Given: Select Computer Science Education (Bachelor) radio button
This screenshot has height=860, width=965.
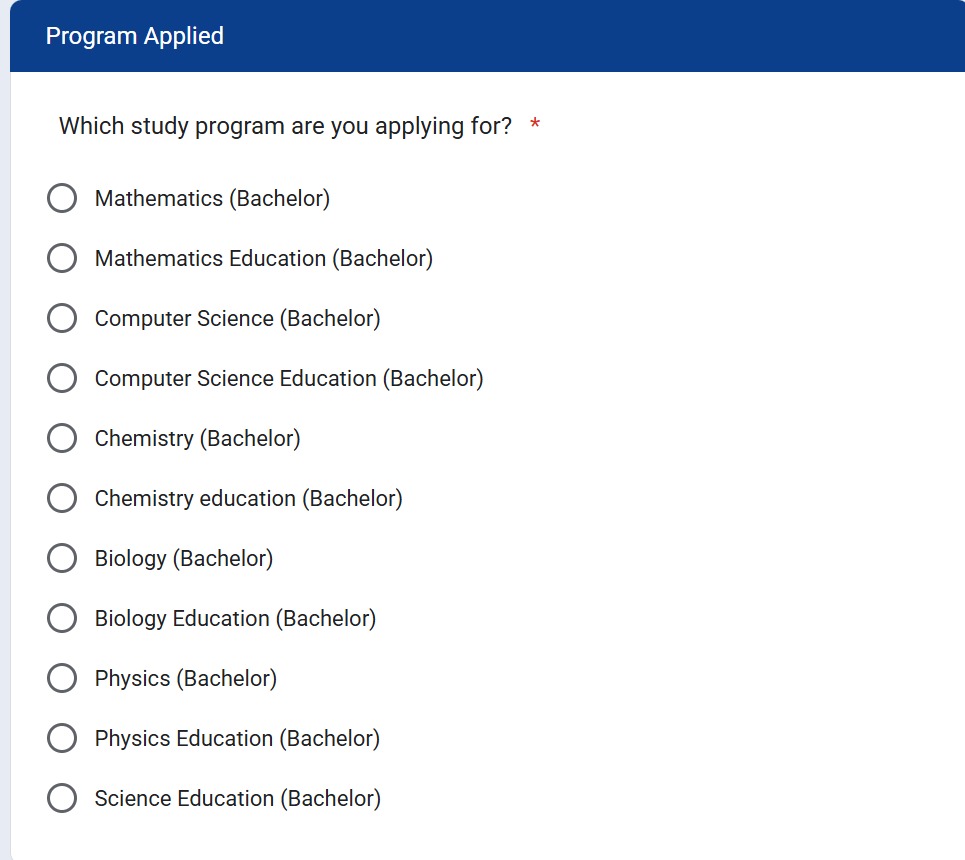Looking at the screenshot, I should tap(62, 378).
